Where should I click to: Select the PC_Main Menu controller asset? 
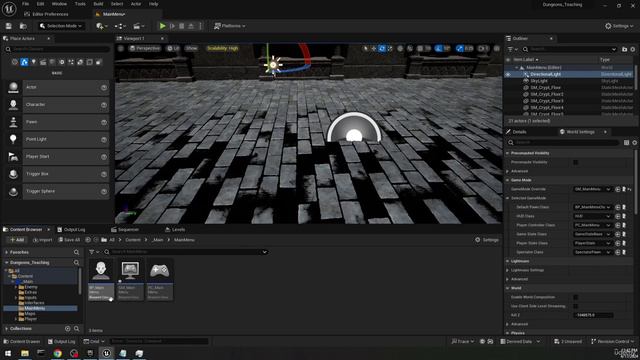pos(160,280)
